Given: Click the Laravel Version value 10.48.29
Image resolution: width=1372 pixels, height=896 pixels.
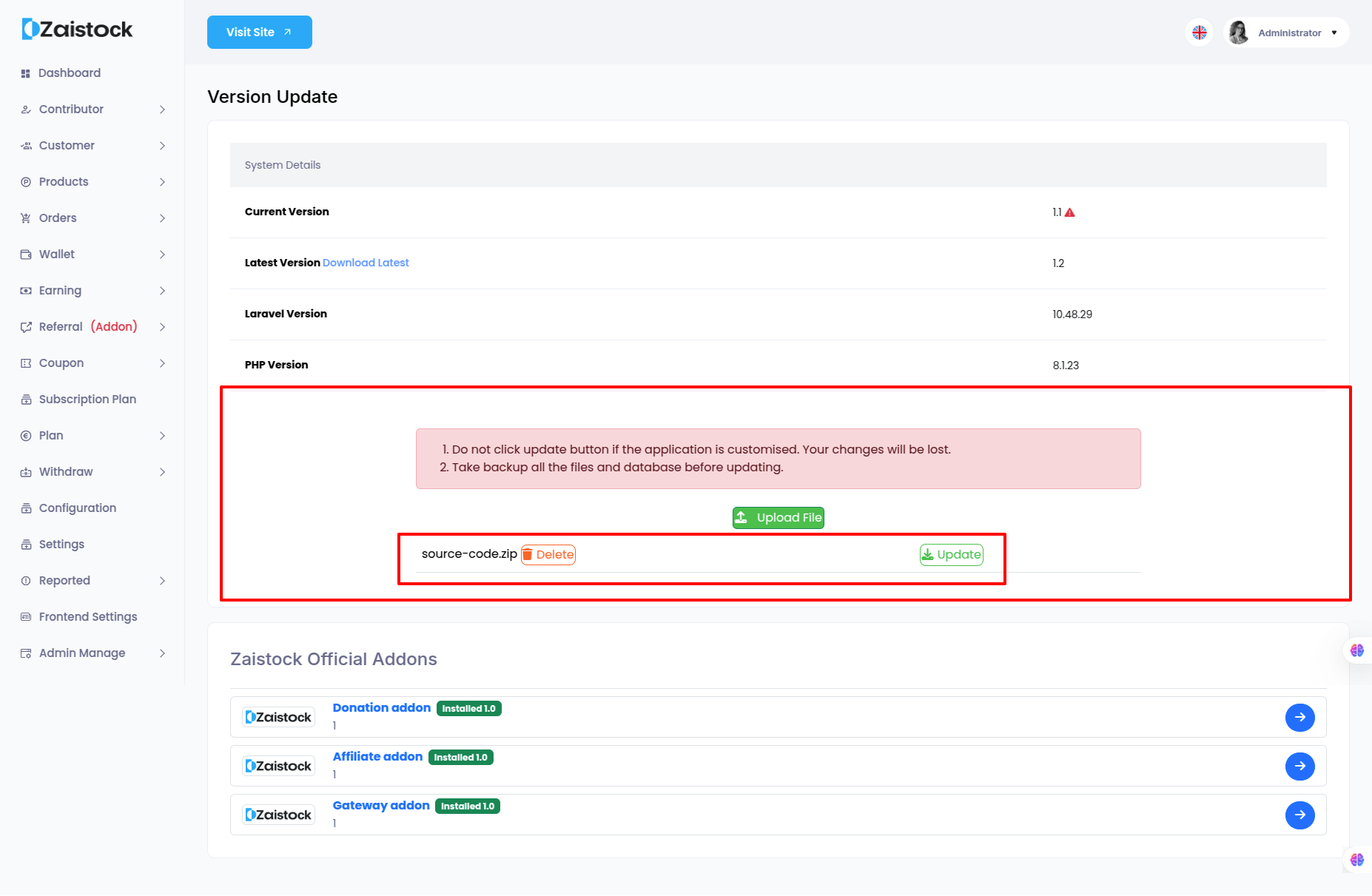Looking at the screenshot, I should (x=1072, y=314).
